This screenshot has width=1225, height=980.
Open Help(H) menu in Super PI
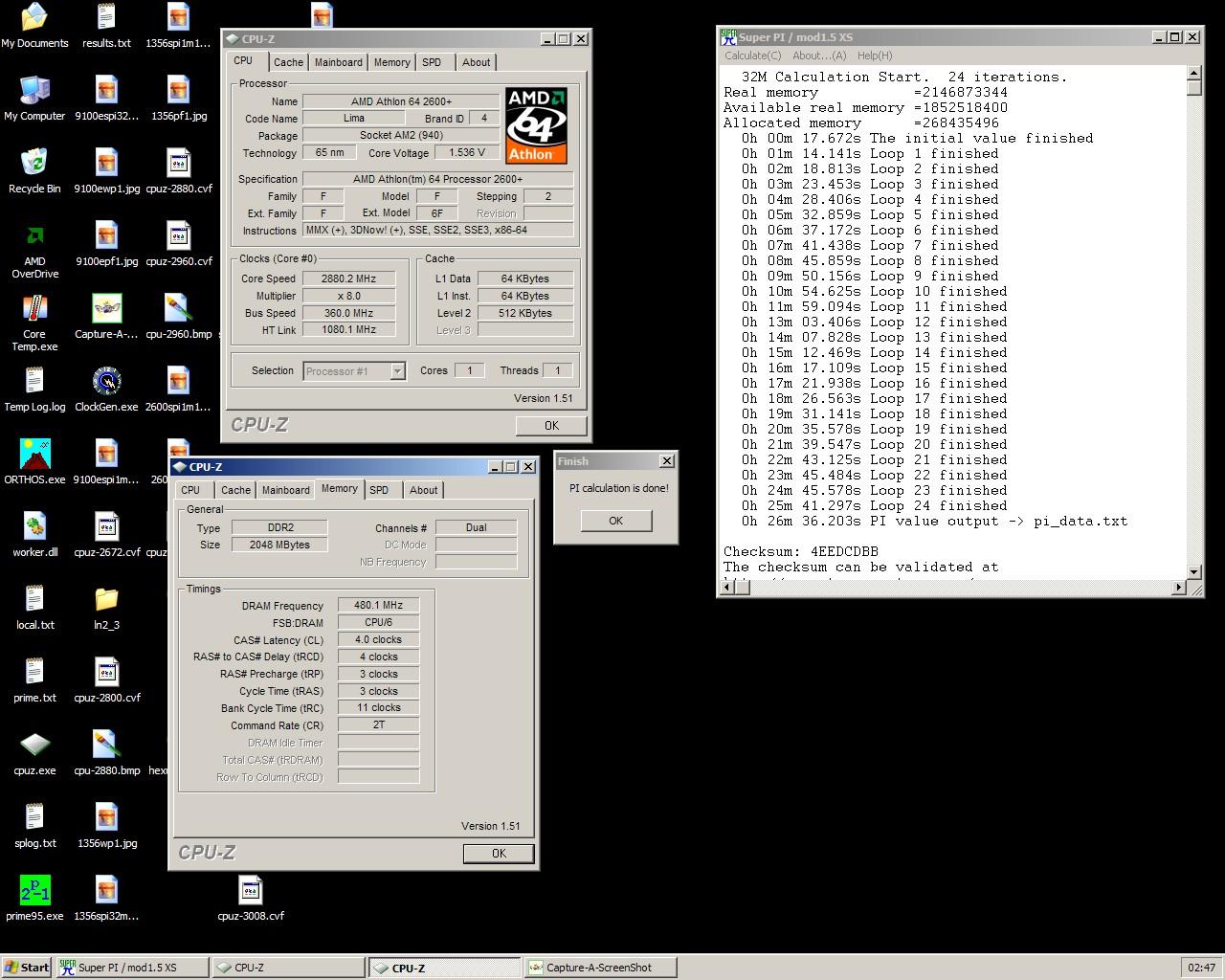click(875, 56)
